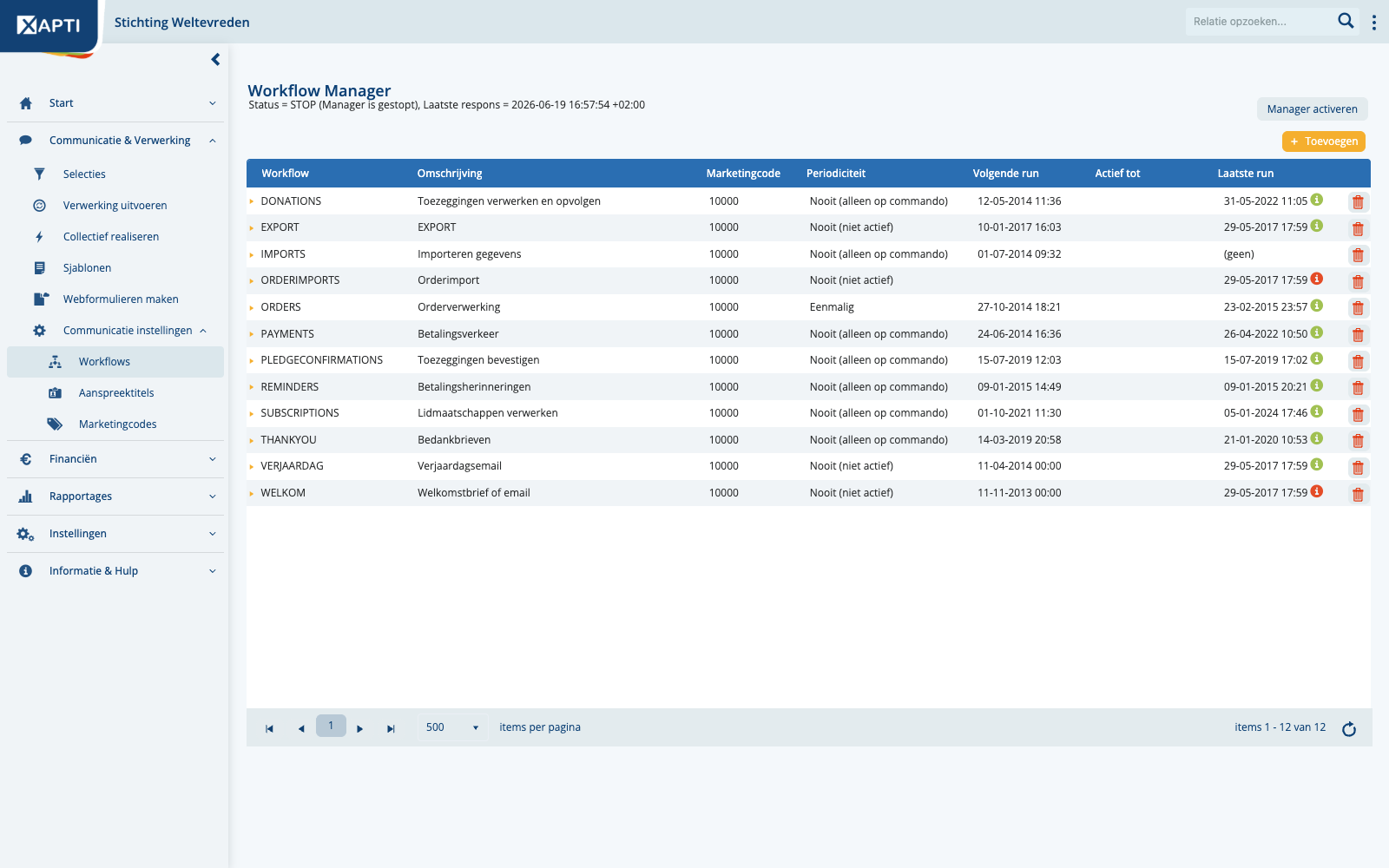
Task: Sort by Marketingcode column header
Action: point(743,174)
